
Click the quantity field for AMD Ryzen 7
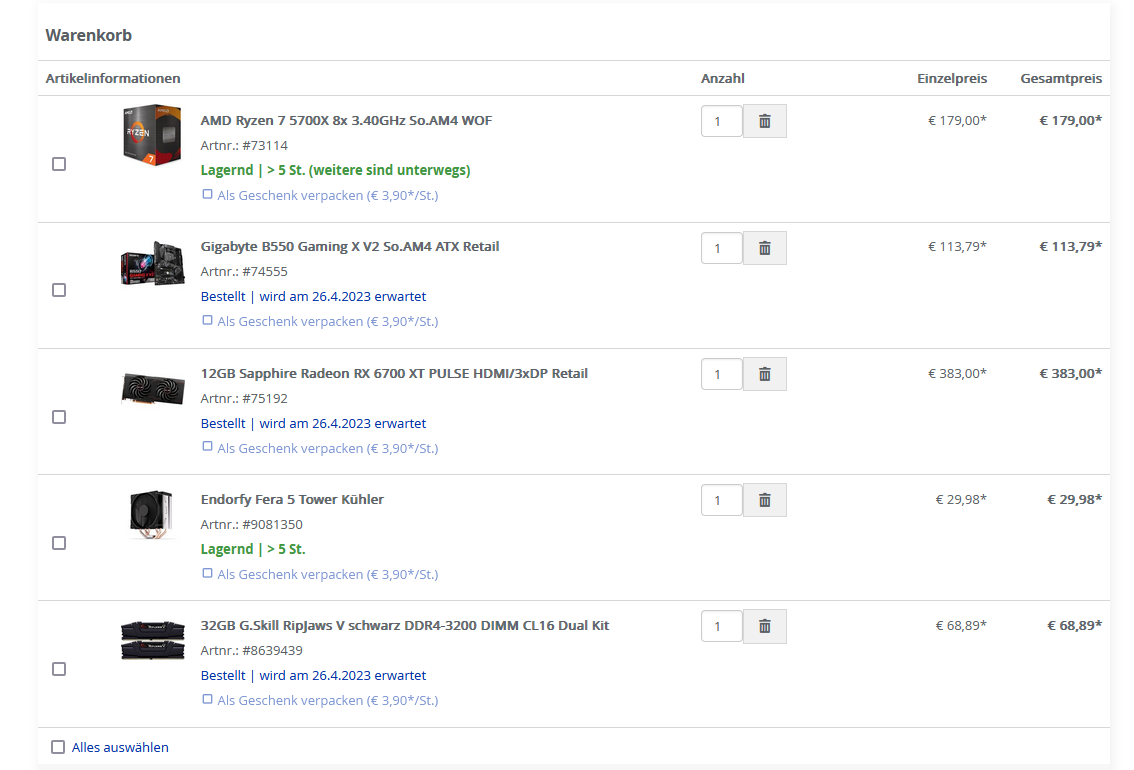(x=721, y=121)
